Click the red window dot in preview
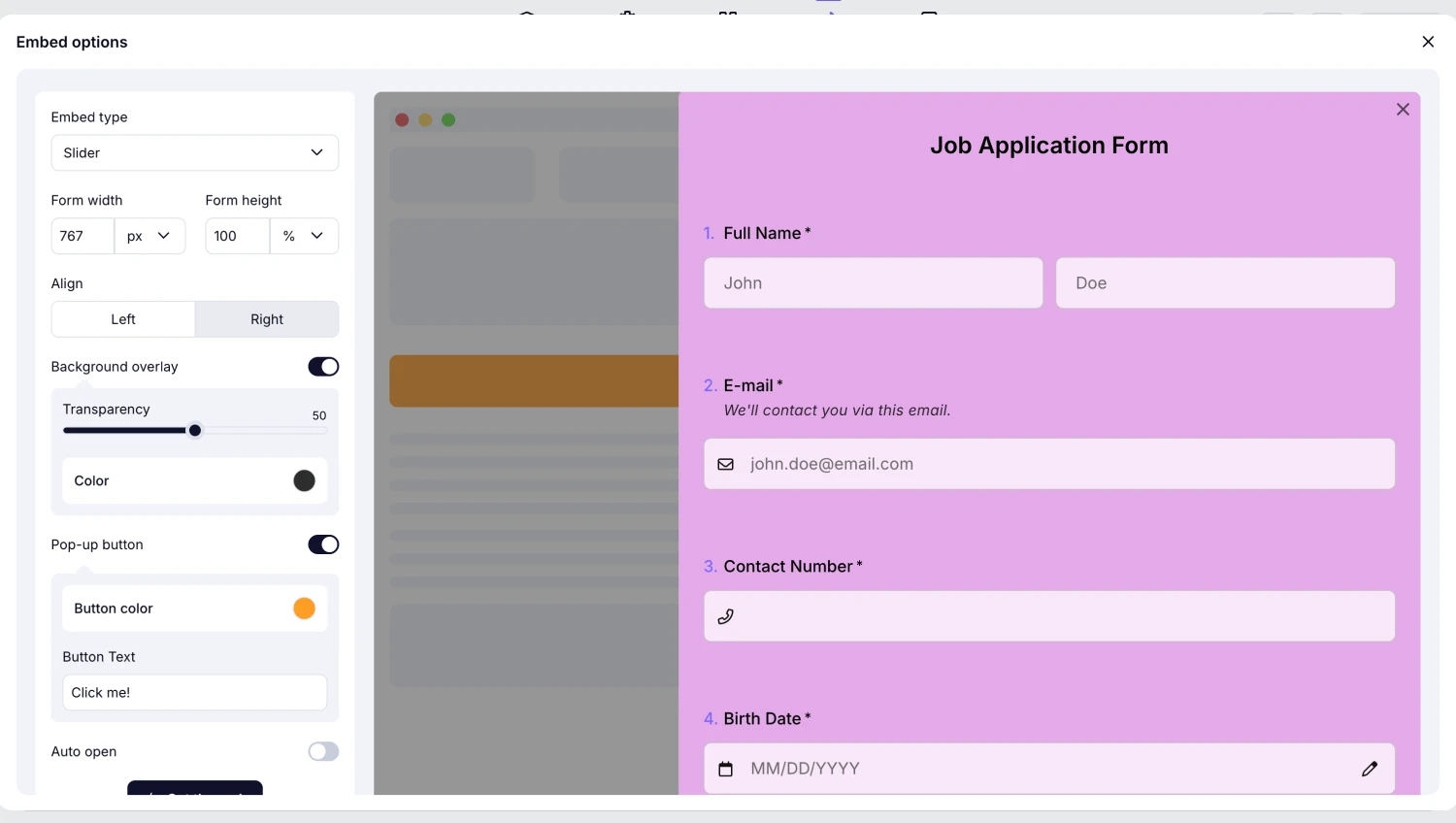The height and width of the screenshot is (823, 1456). coord(402,120)
